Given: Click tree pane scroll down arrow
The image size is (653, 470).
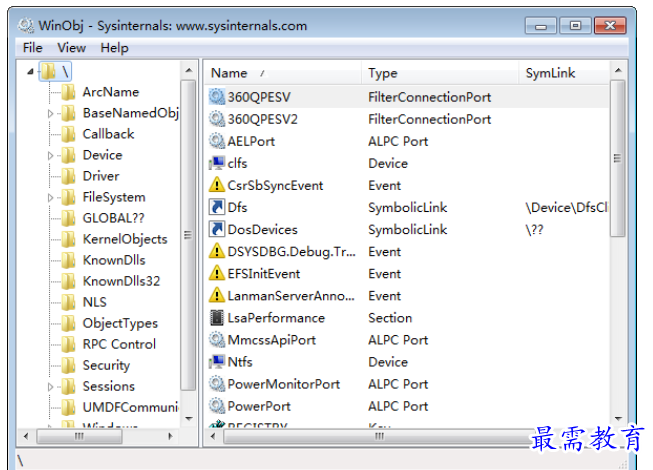Looking at the screenshot, I should (189, 418).
